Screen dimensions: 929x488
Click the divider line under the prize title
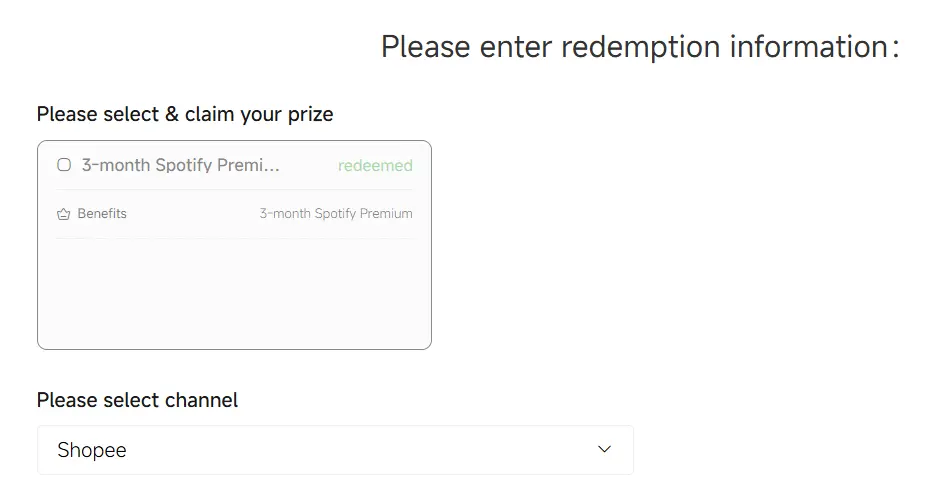[x=234, y=190]
